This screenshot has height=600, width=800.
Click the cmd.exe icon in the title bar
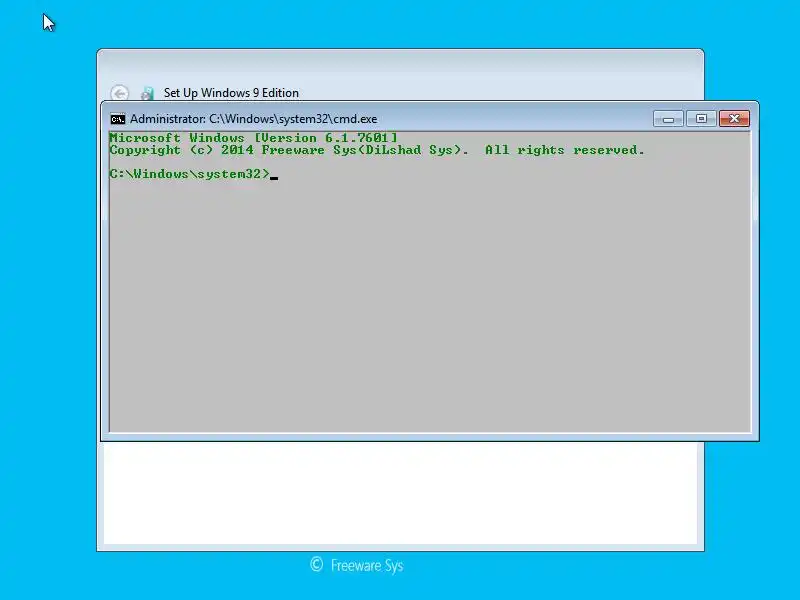117,119
